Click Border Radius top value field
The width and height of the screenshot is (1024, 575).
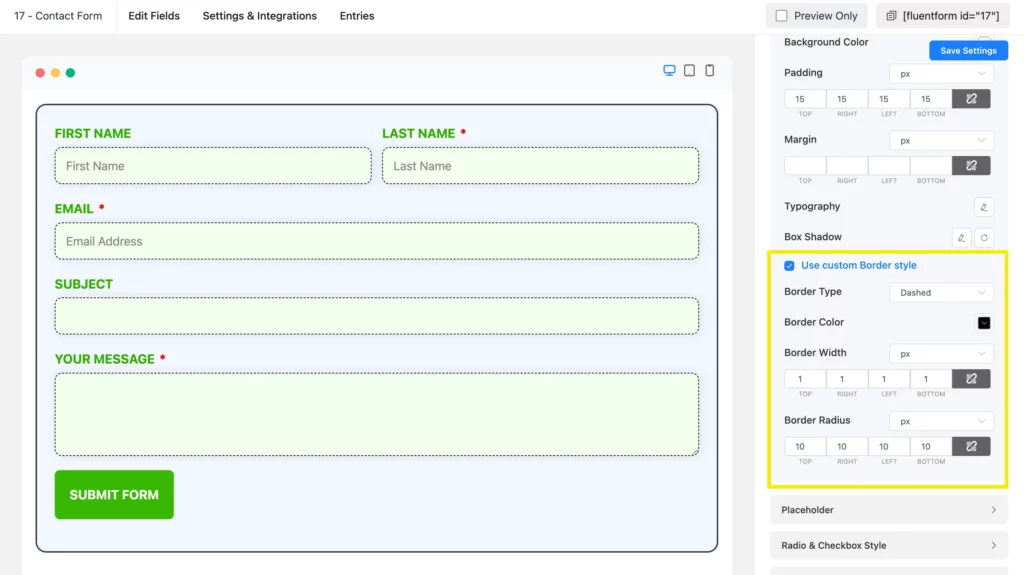tap(805, 446)
